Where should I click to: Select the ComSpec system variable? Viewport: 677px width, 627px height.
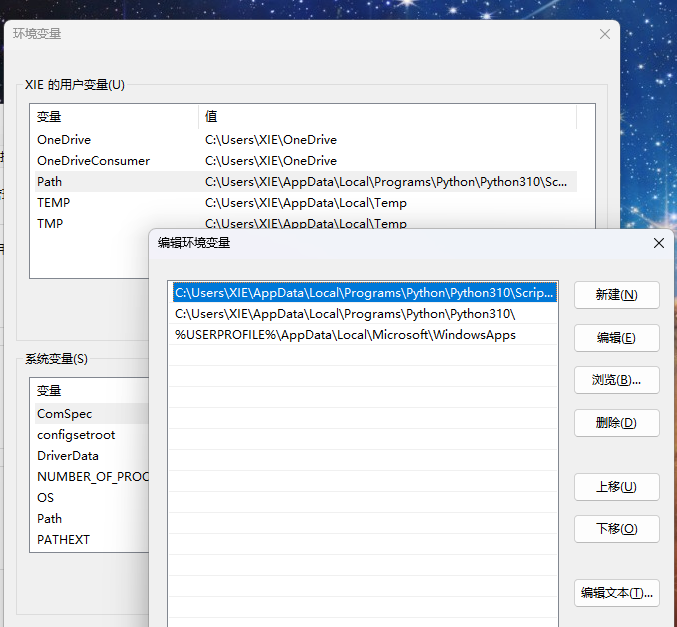(x=92, y=414)
